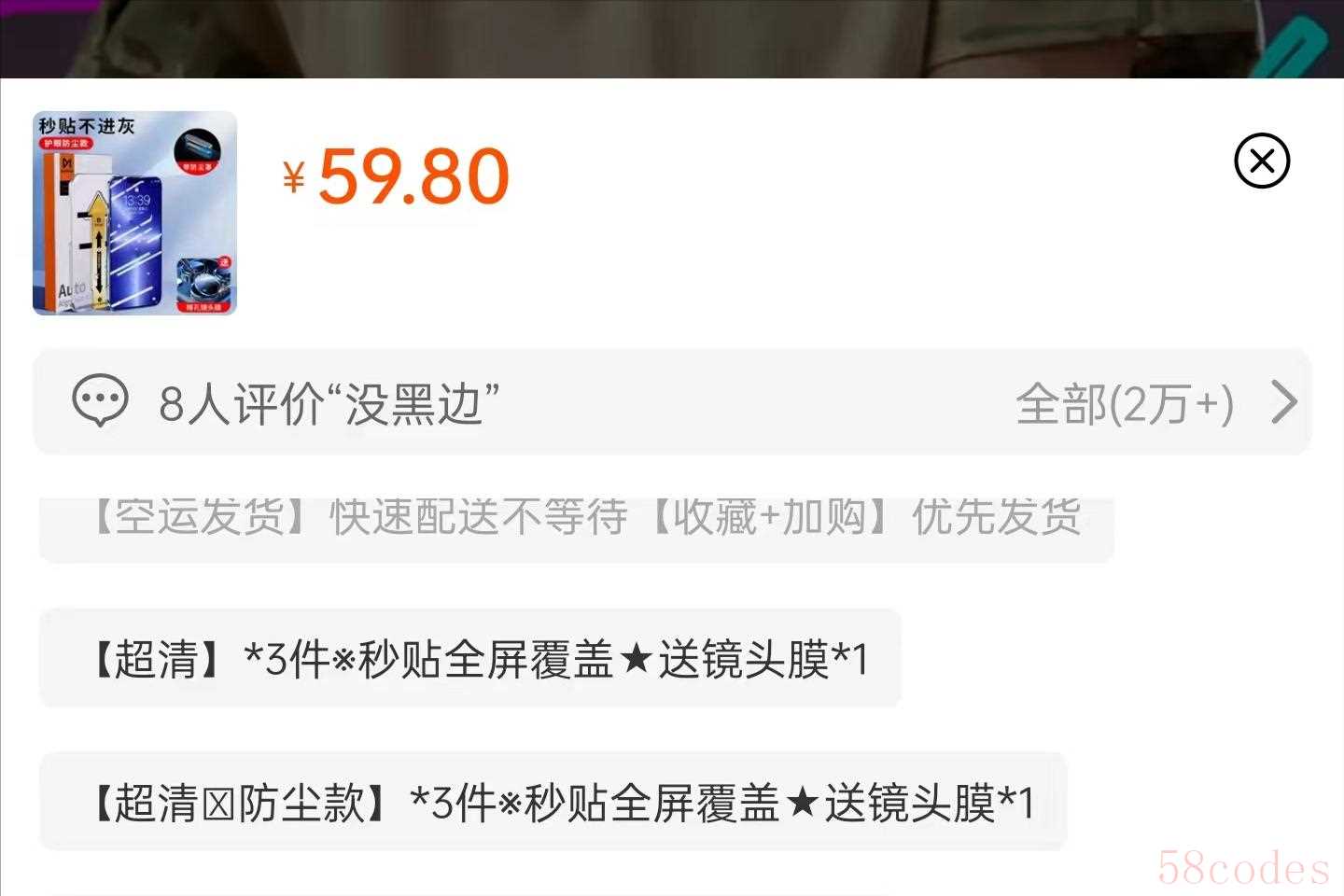Choose the 【超清】*3件 option
The image size is (1344, 896).
pos(469,658)
